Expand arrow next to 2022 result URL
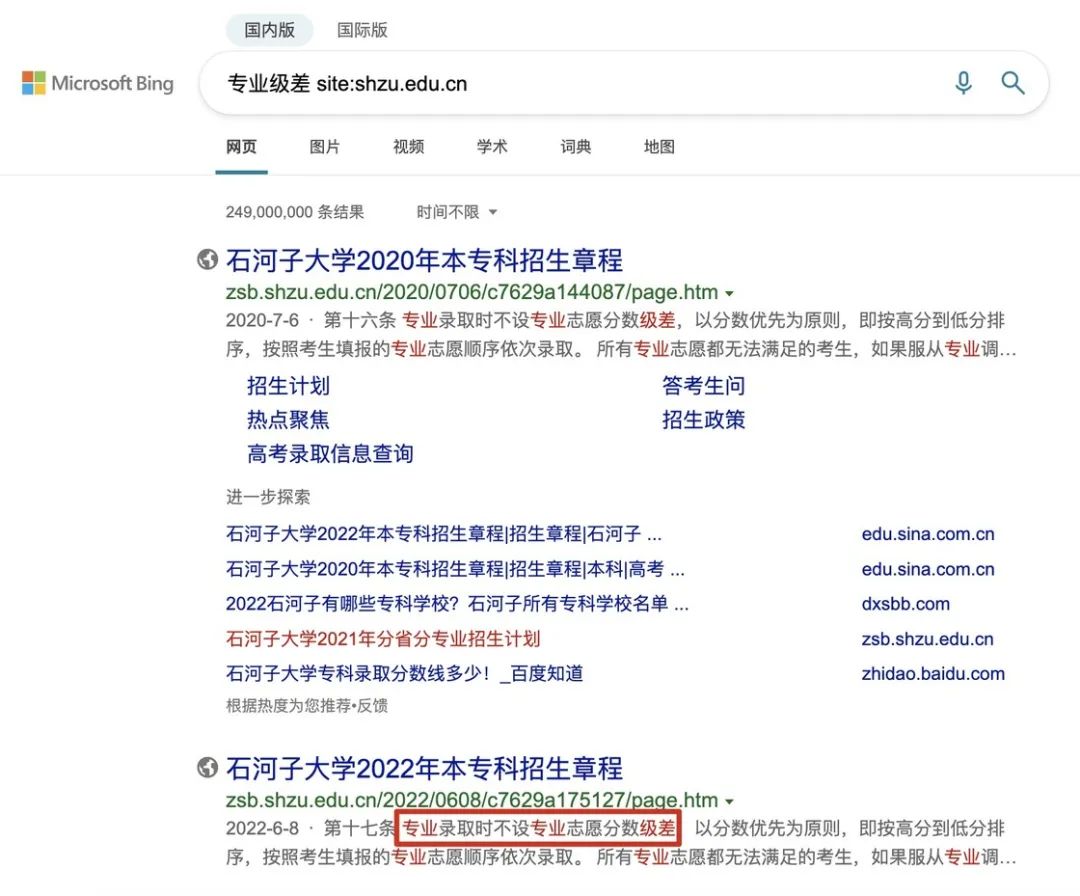This screenshot has width=1080, height=896. coord(729,802)
